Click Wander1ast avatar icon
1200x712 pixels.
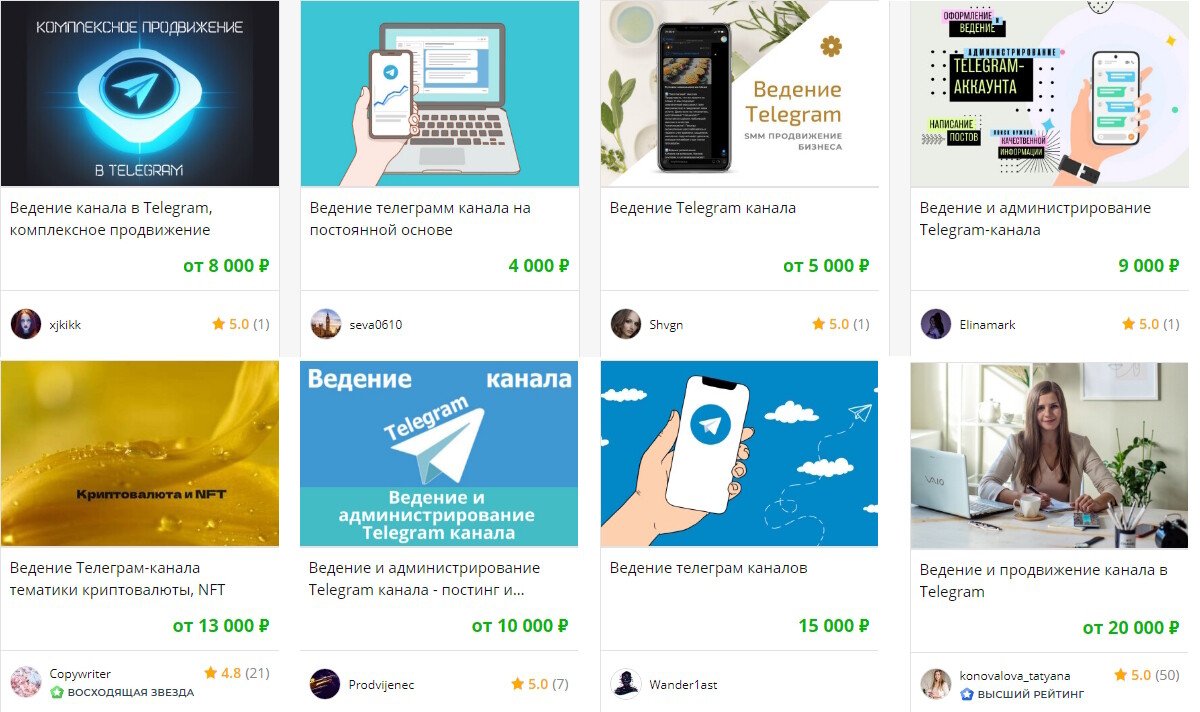pos(626,684)
